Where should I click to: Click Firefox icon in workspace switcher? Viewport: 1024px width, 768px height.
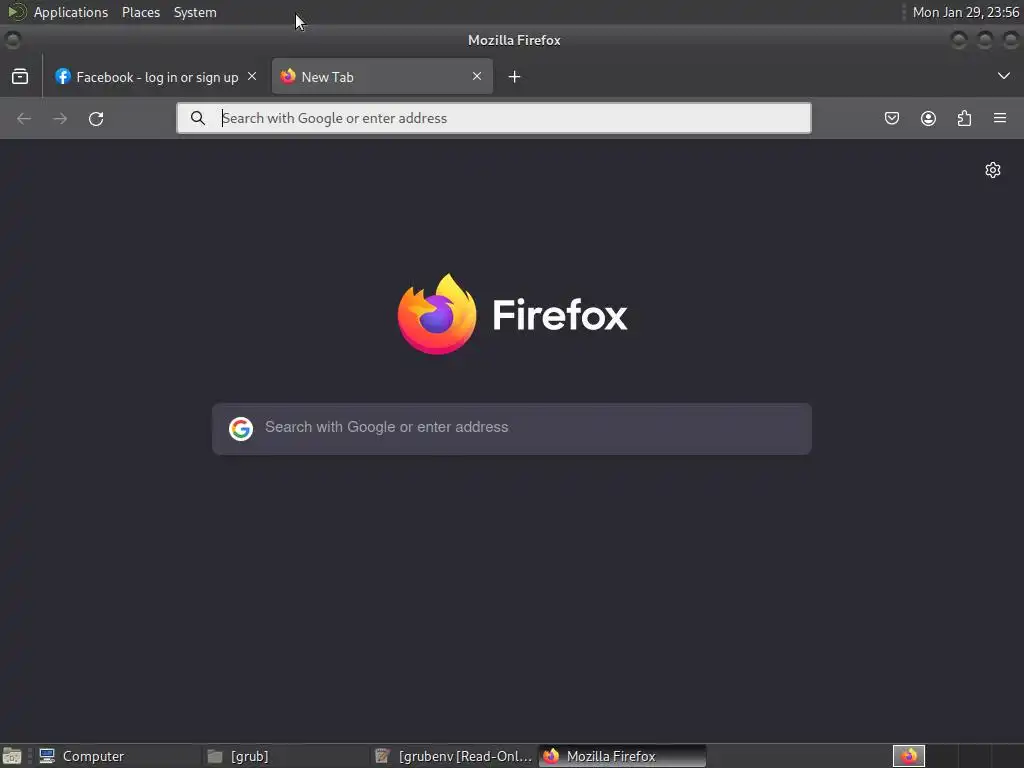(909, 756)
